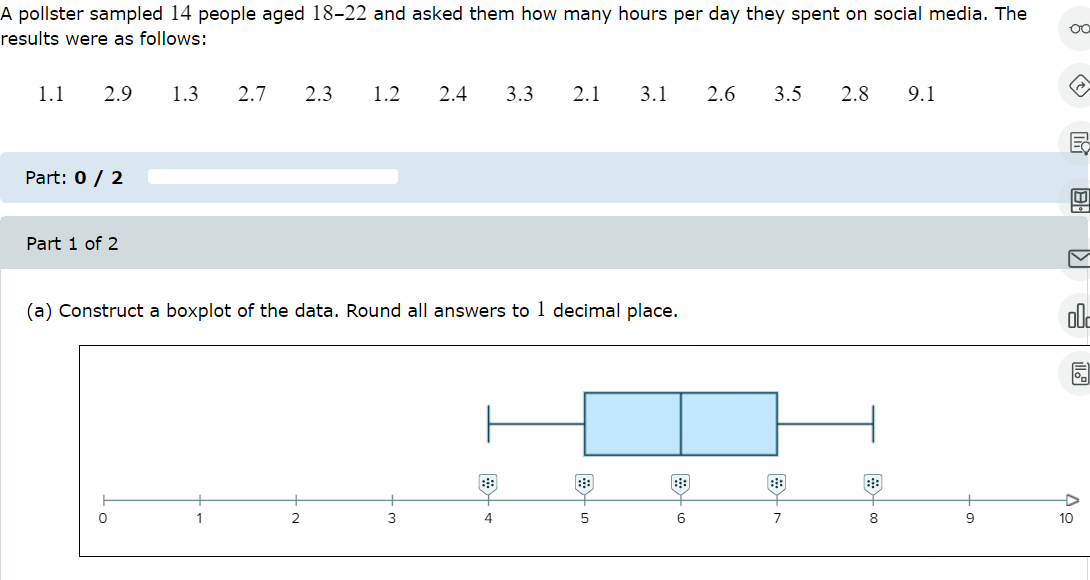Image resolution: width=1090 pixels, height=580 pixels.
Task: Open the hint note with lightbulb icon
Action: click(x=1078, y=143)
